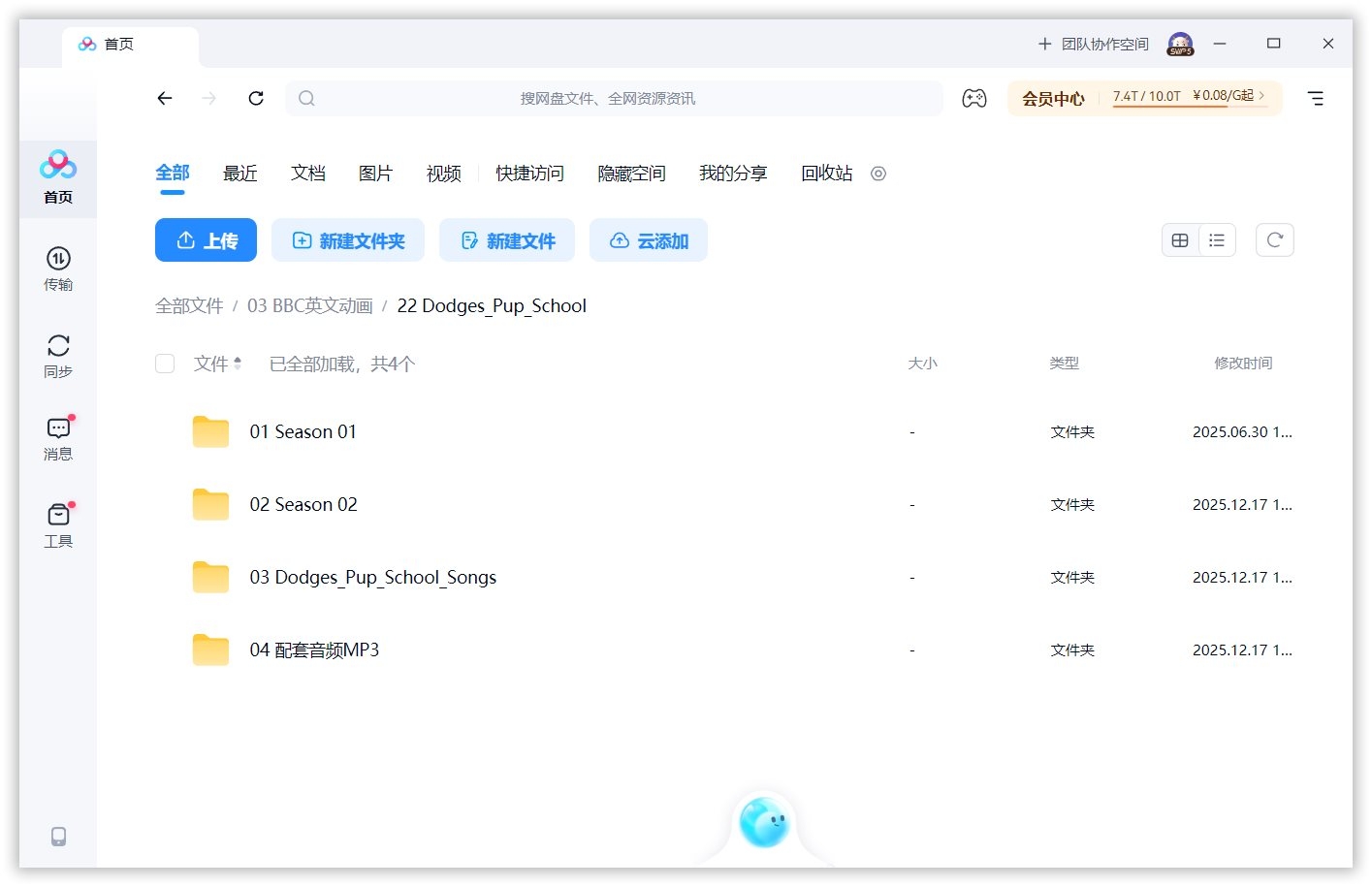Screen dimensions: 1372x887
Task: Open the 02 Season 02 folder
Action: tap(303, 504)
